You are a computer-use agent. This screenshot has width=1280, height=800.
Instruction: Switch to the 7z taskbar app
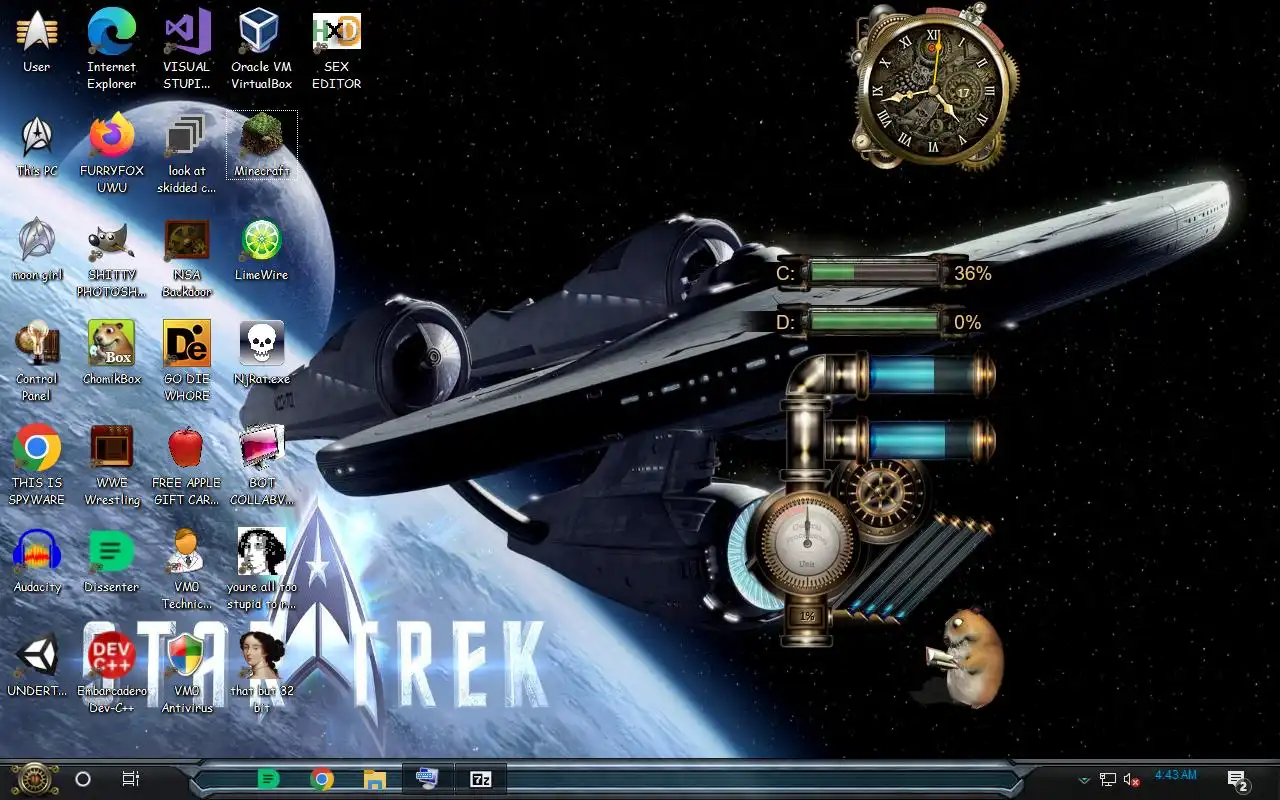[x=481, y=779]
